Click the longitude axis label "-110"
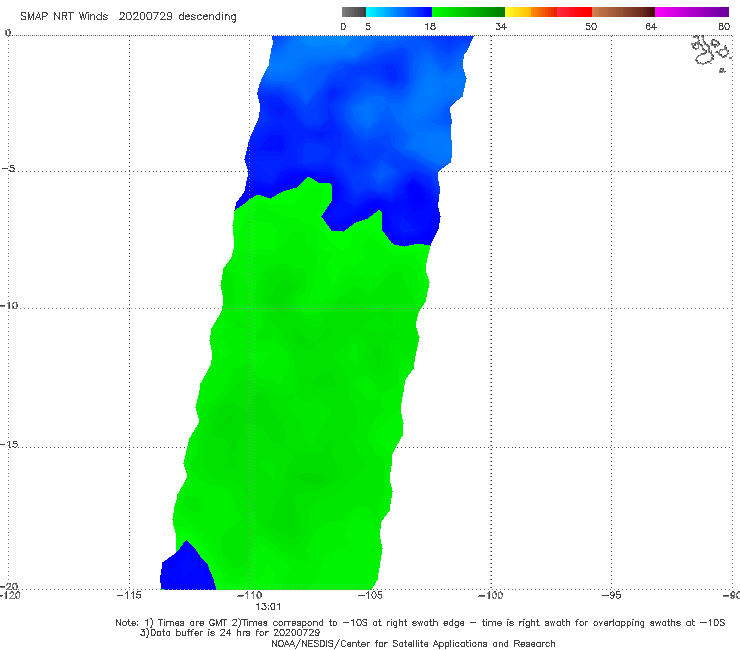This screenshot has width=740, height=650. (x=249, y=595)
